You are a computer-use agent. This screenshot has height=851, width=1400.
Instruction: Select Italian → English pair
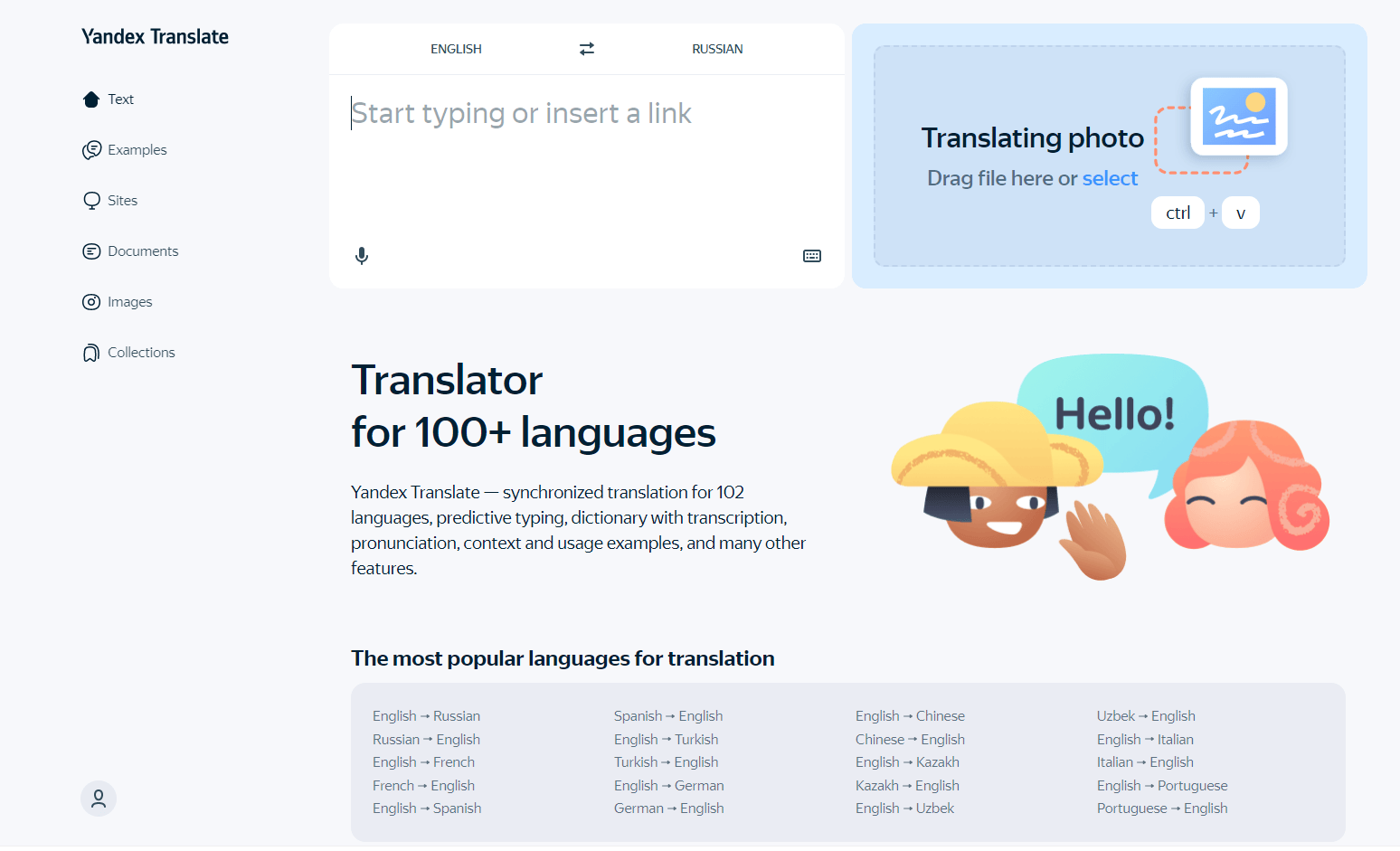(1145, 762)
